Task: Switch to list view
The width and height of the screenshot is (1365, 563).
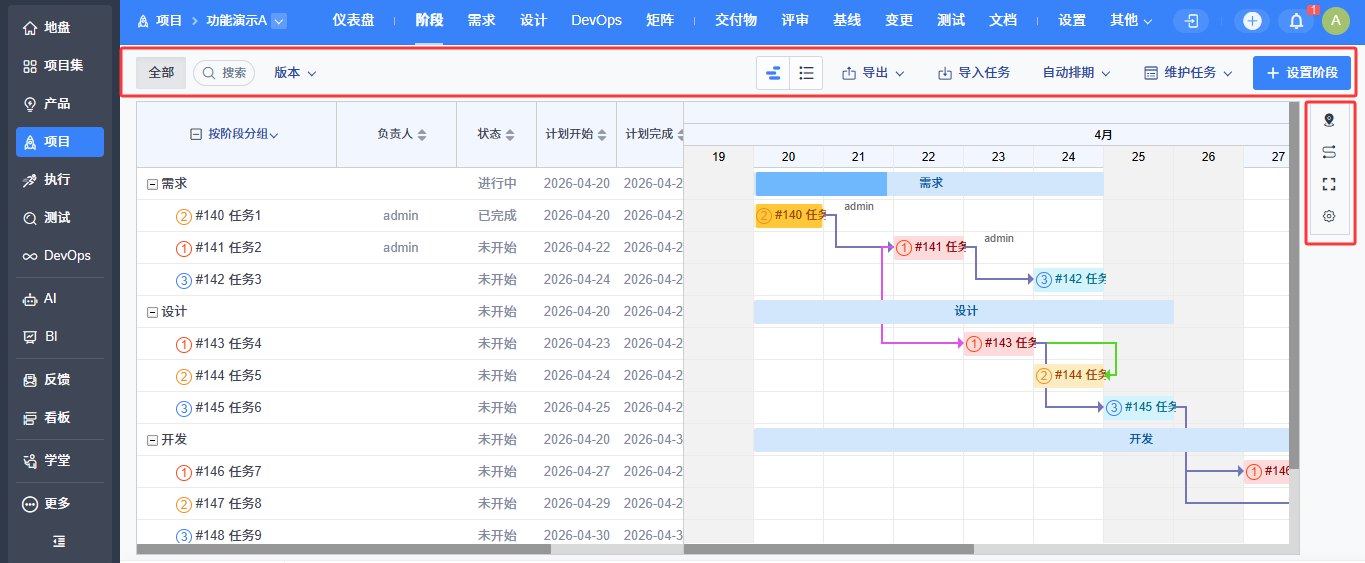Action: (x=806, y=73)
